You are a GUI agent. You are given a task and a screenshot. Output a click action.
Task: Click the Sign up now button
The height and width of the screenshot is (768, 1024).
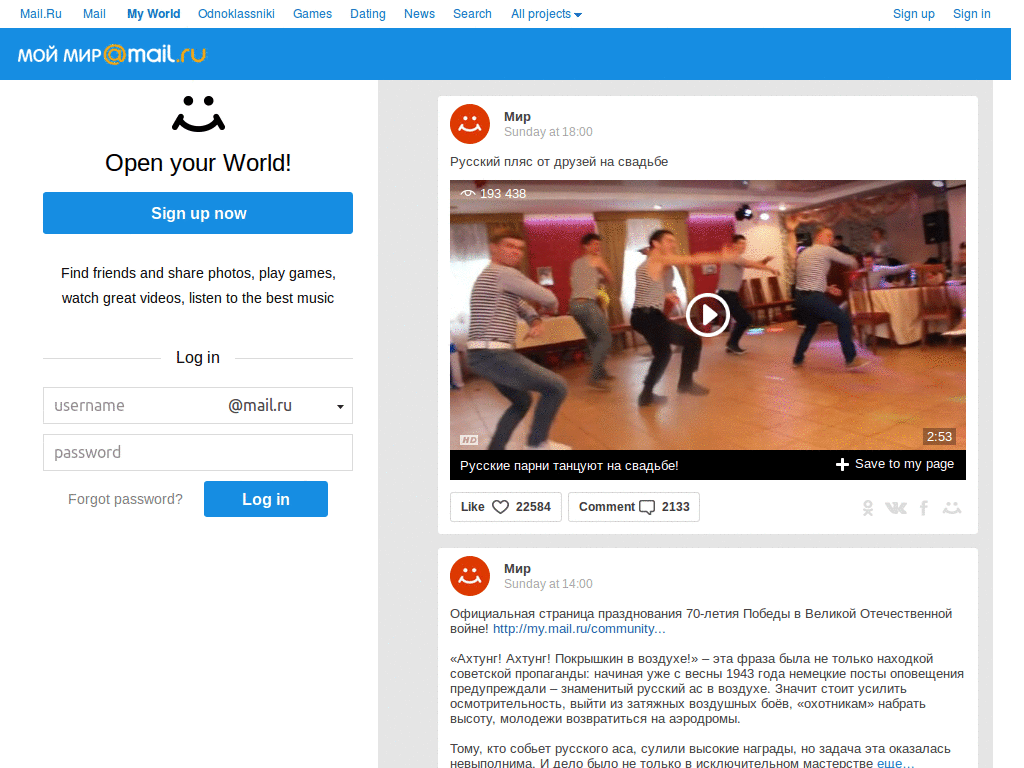click(198, 213)
